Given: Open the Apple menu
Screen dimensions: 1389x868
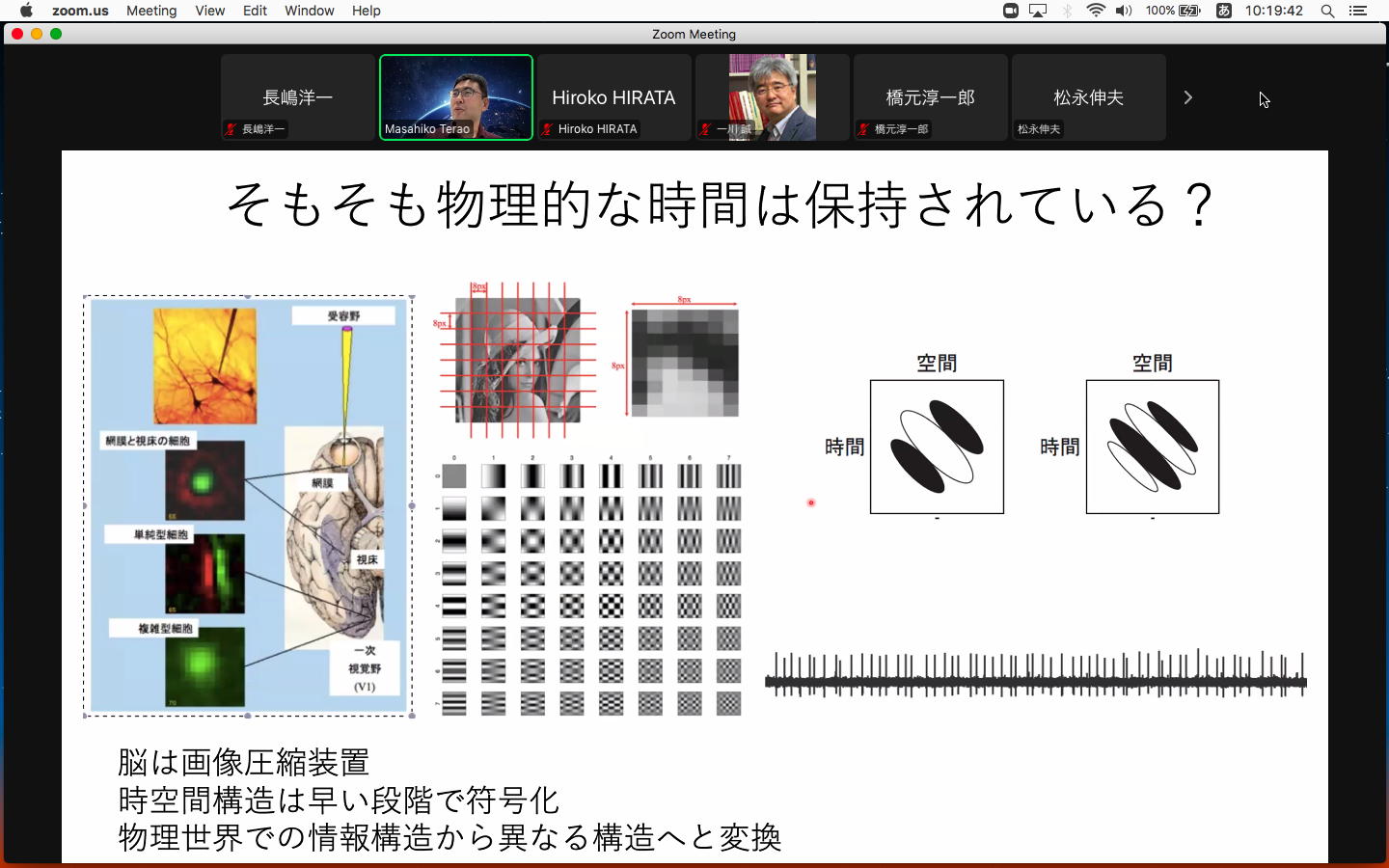Looking at the screenshot, I should (x=26, y=11).
